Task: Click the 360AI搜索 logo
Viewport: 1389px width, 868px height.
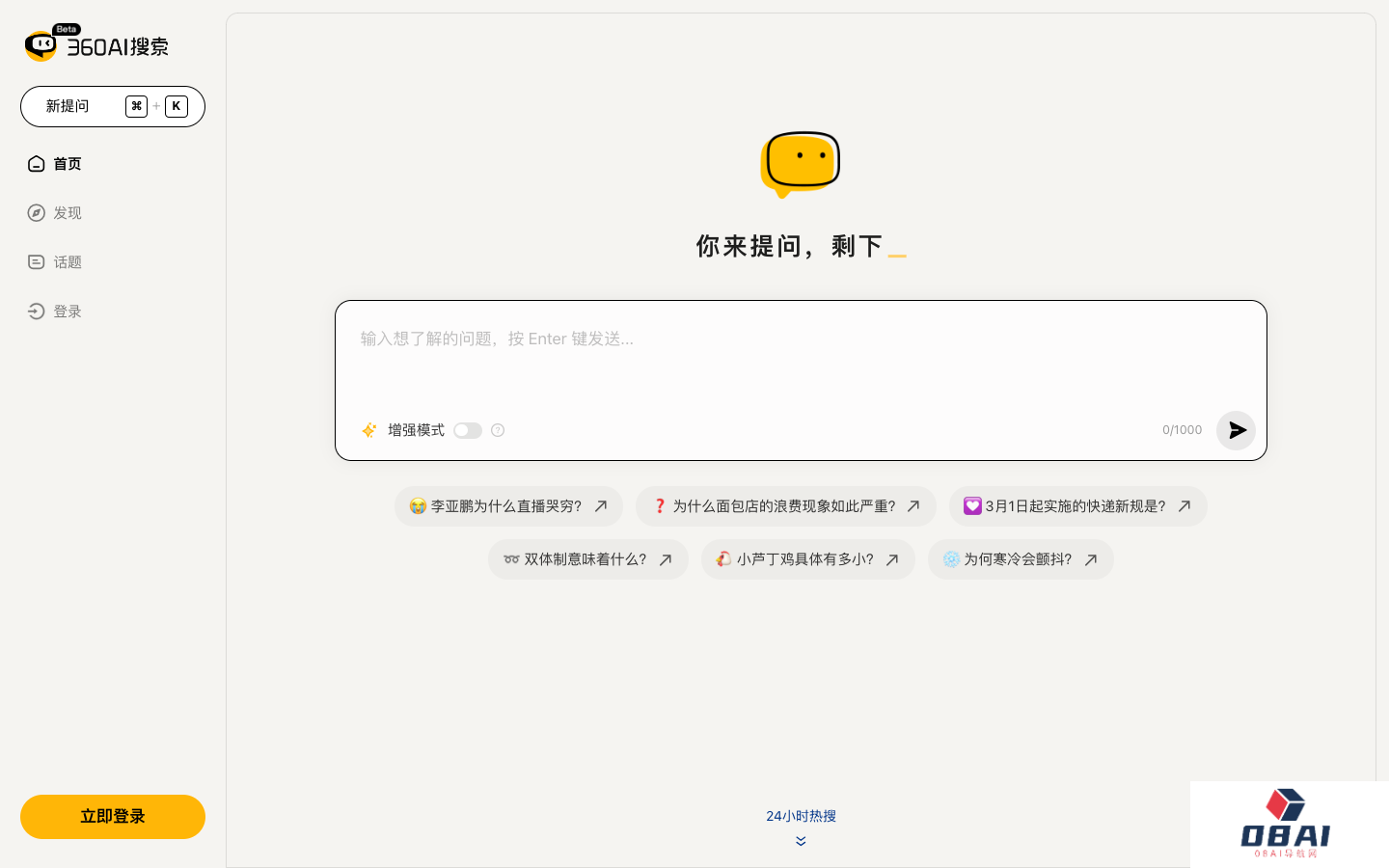Action: 96,44
